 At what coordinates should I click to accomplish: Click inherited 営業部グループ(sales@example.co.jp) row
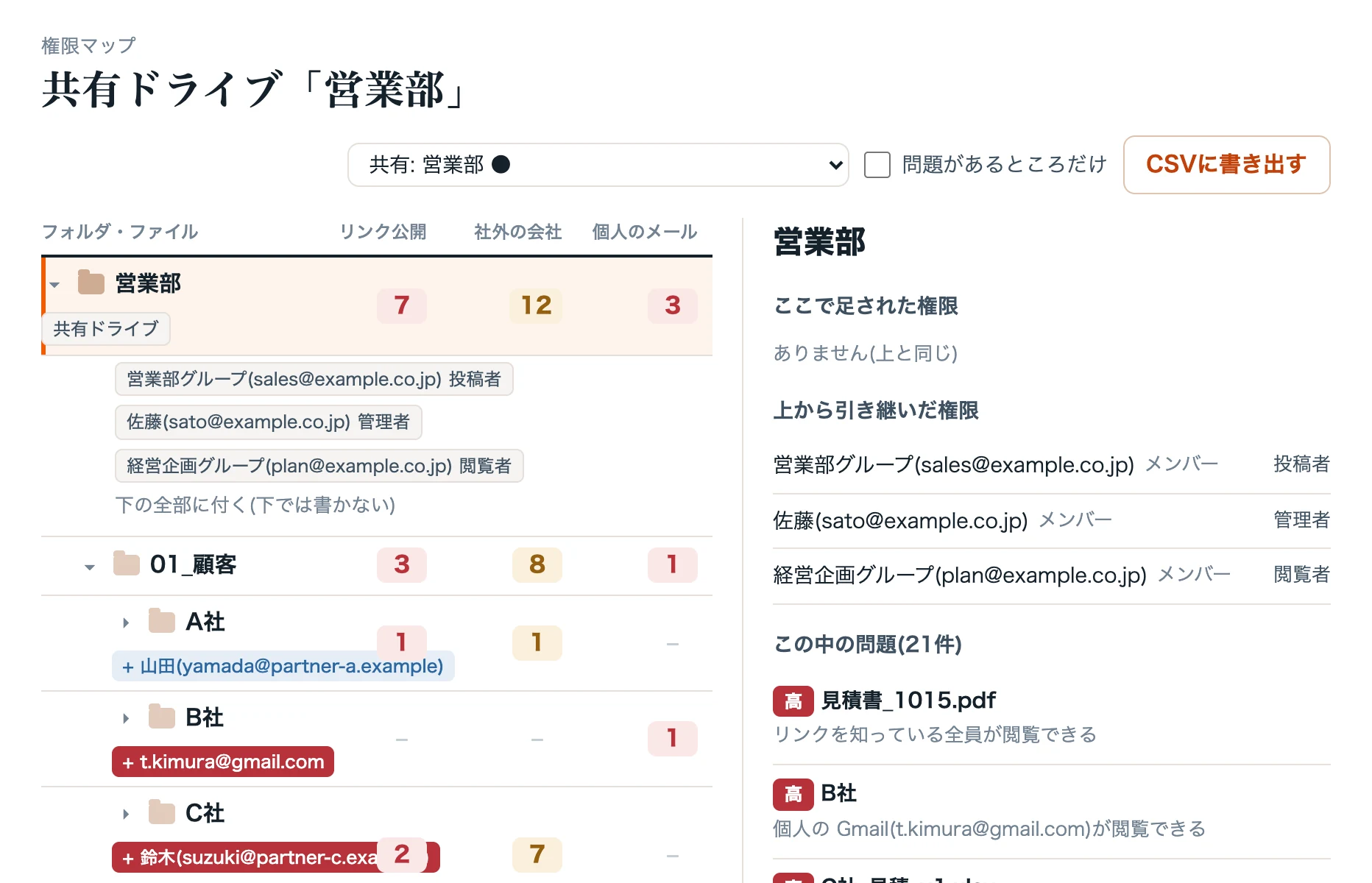pyautogui.click(x=1051, y=465)
